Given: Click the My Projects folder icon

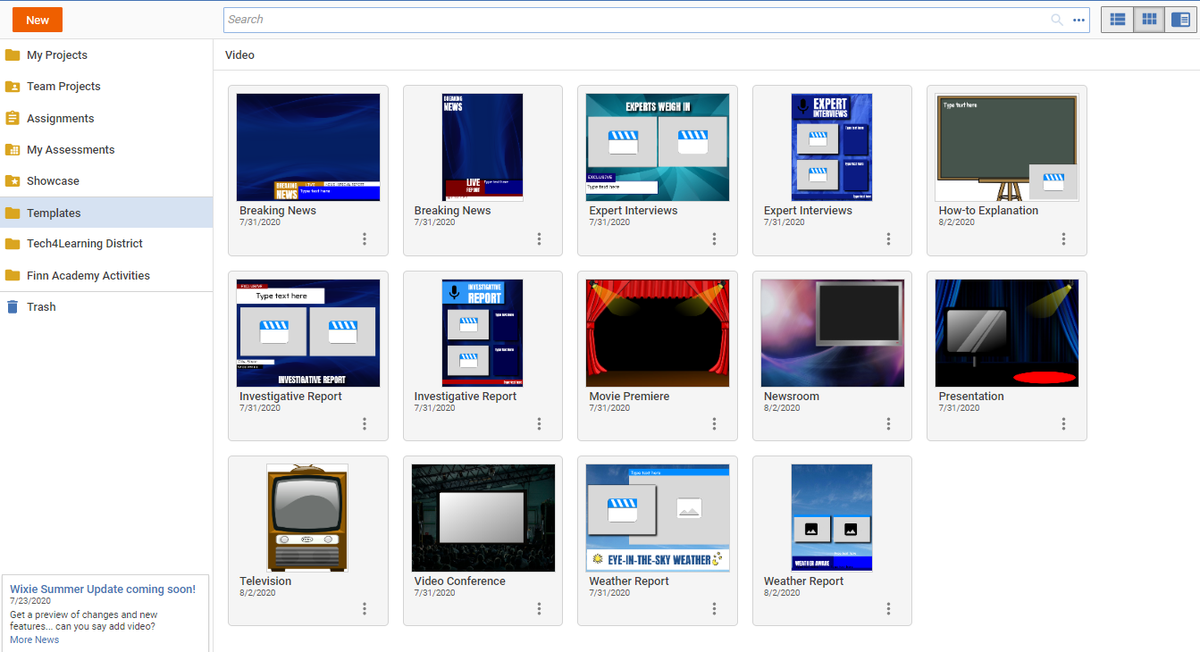Looking at the screenshot, I should (13, 55).
